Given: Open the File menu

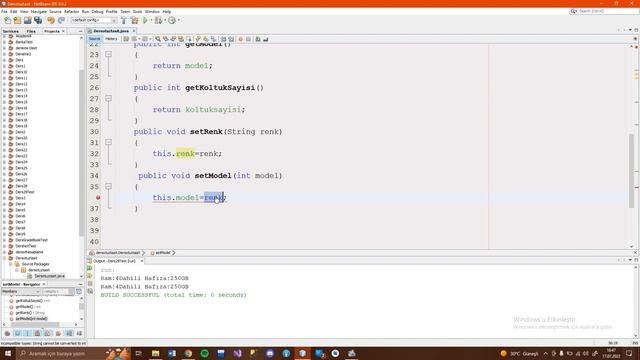Looking at the screenshot, I should (x=4, y=12).
